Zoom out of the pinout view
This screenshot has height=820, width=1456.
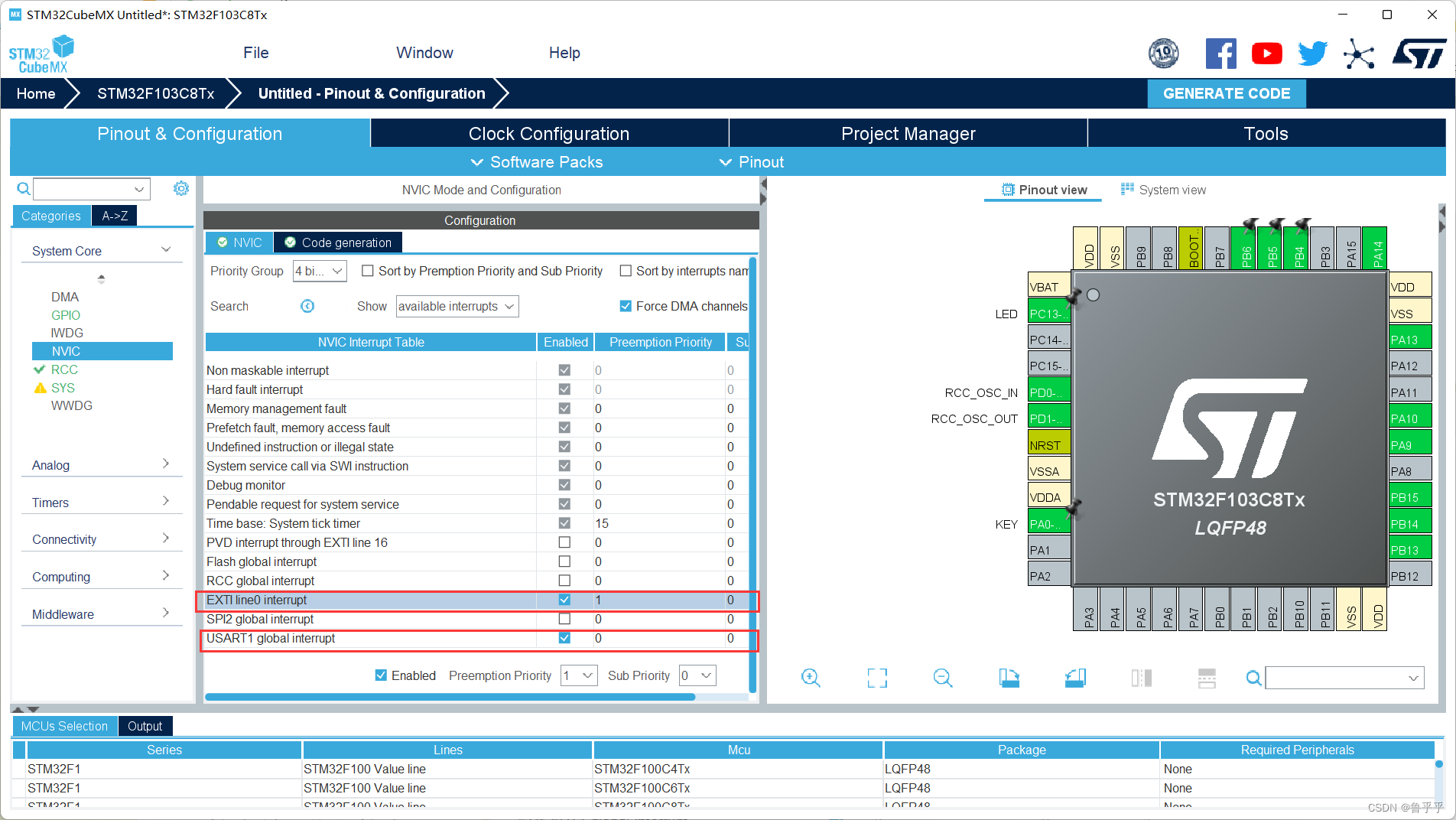(x=943, y=678)
